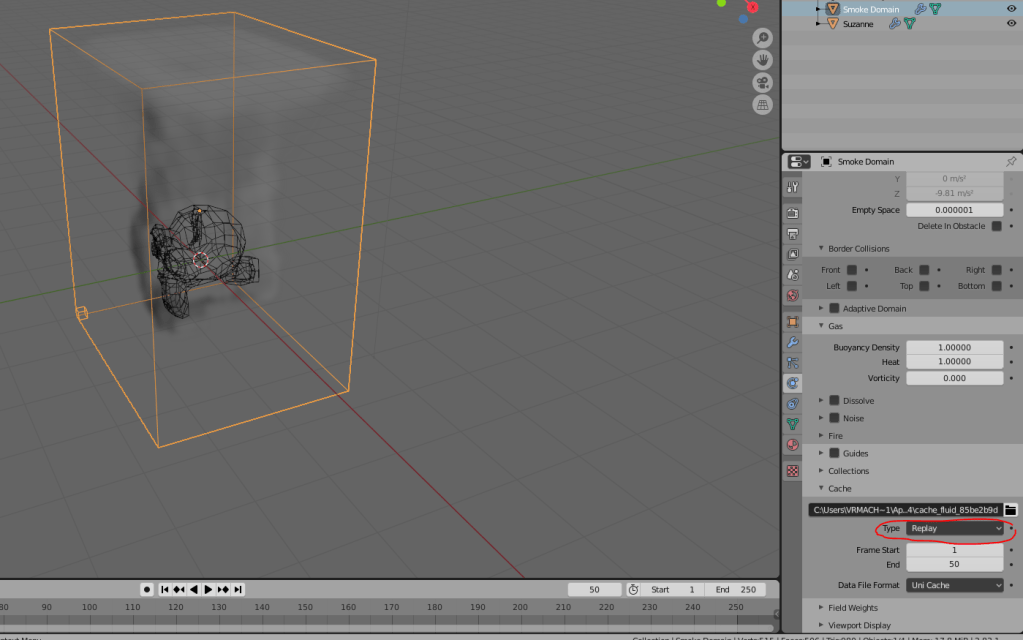This screenshot has height=640, width=1023.
Task: Click the pan view hand icon
Action: pyautogui.click(x=763, y=60)
